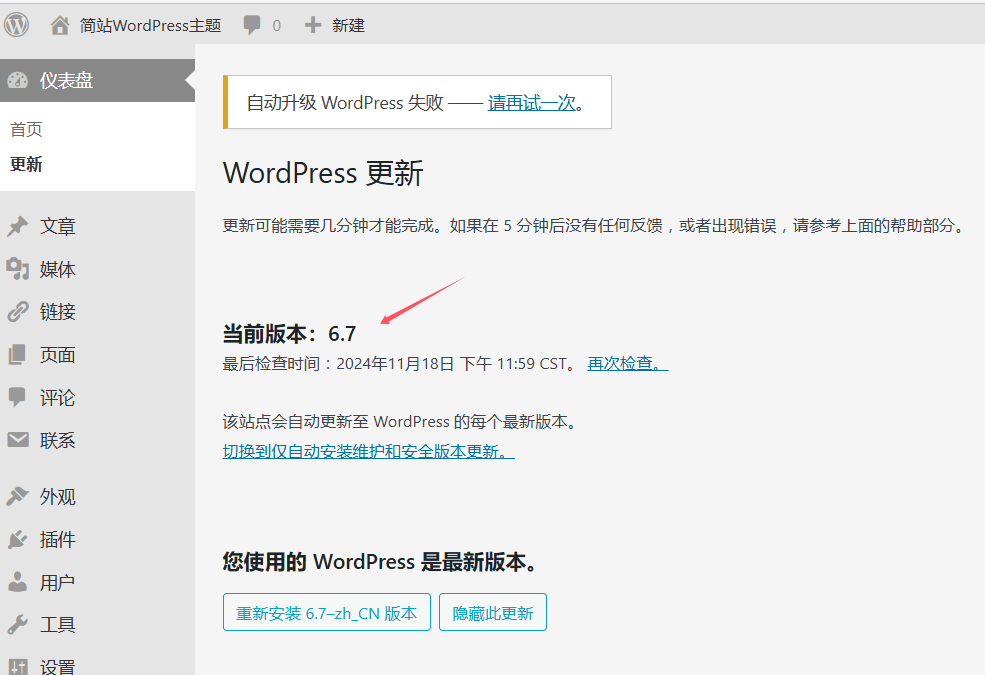Click 该站点会自动更新至 WordPress 的每个最新版本 text
Viewport: 985px width, 675px height.
(400, 421)
